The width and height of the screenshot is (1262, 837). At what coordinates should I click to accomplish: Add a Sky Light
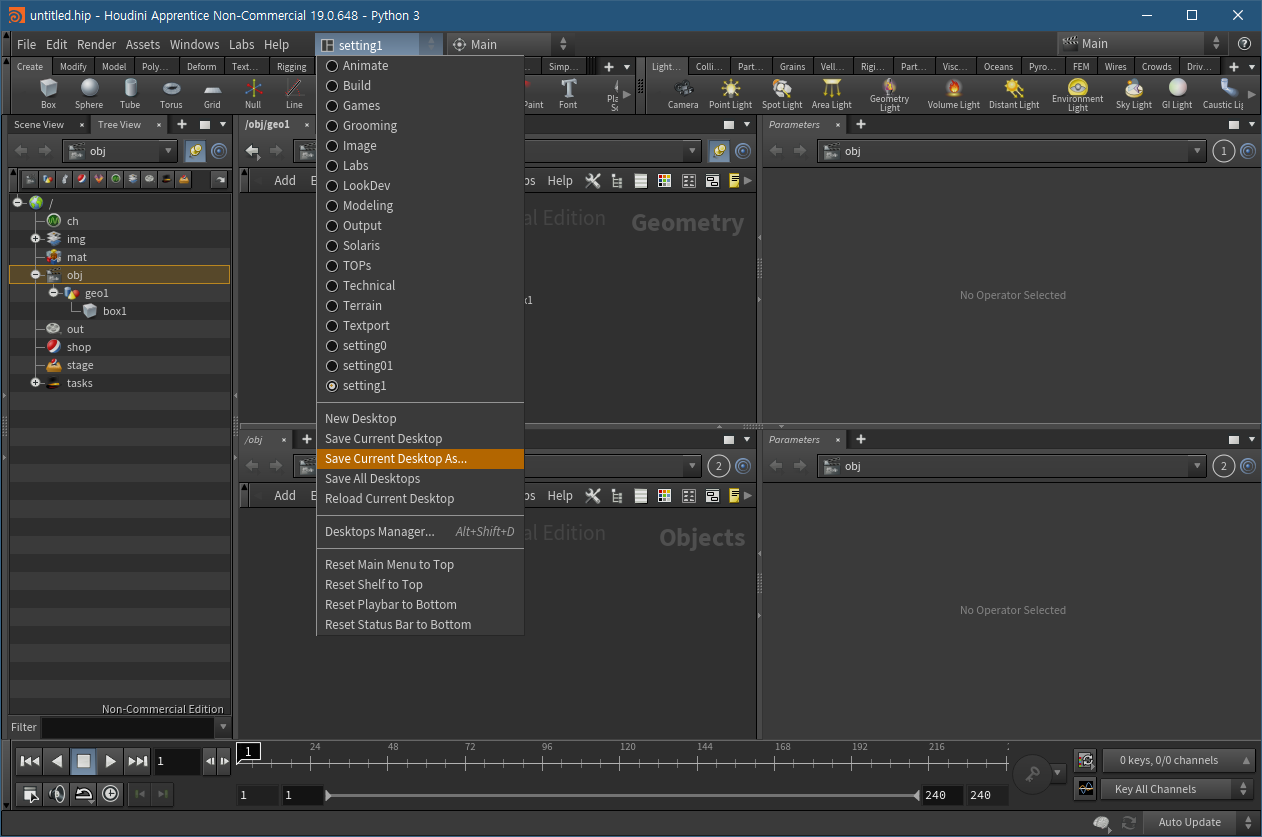[x=1134, y=94]
